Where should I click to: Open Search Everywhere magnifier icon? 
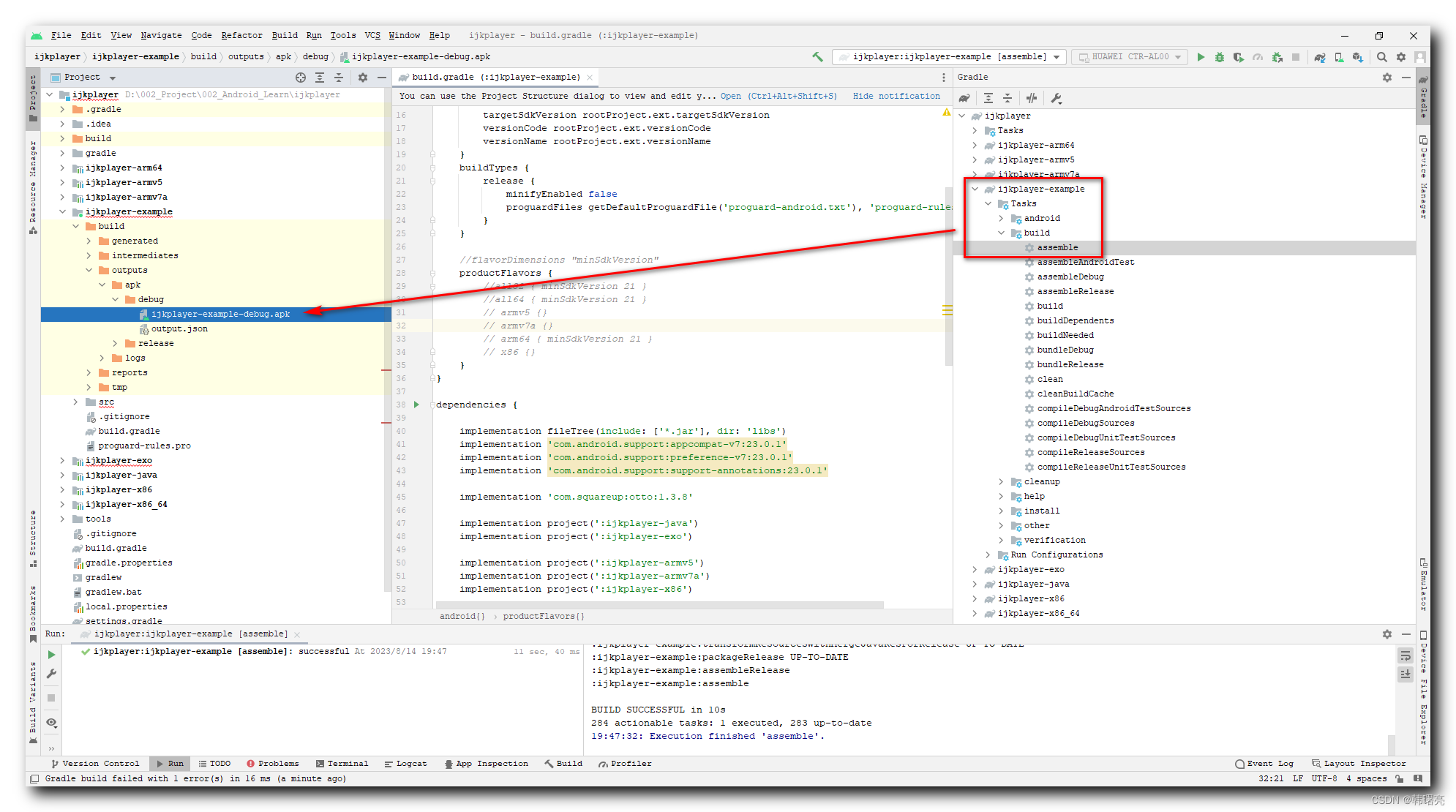(x=1381, y=57)
